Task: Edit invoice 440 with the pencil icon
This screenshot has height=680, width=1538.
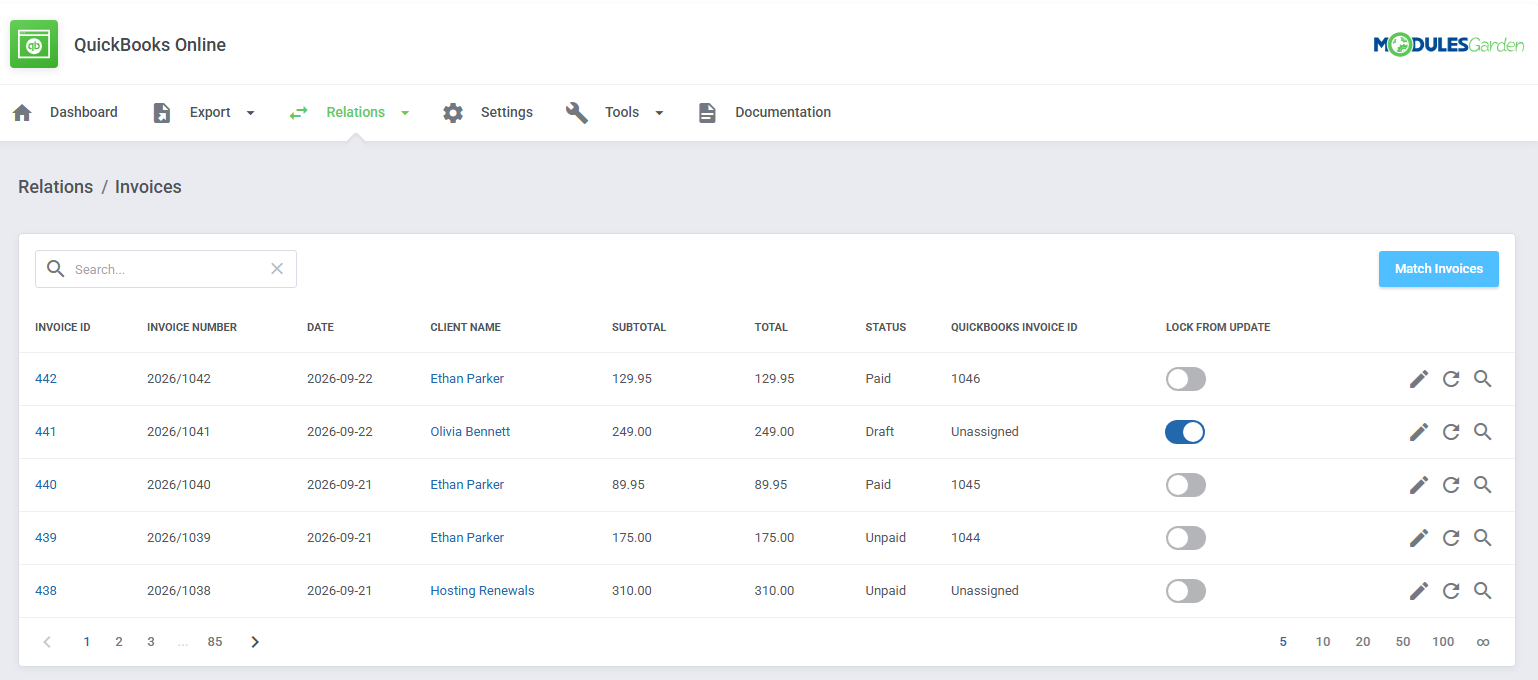Action: 1419,485
